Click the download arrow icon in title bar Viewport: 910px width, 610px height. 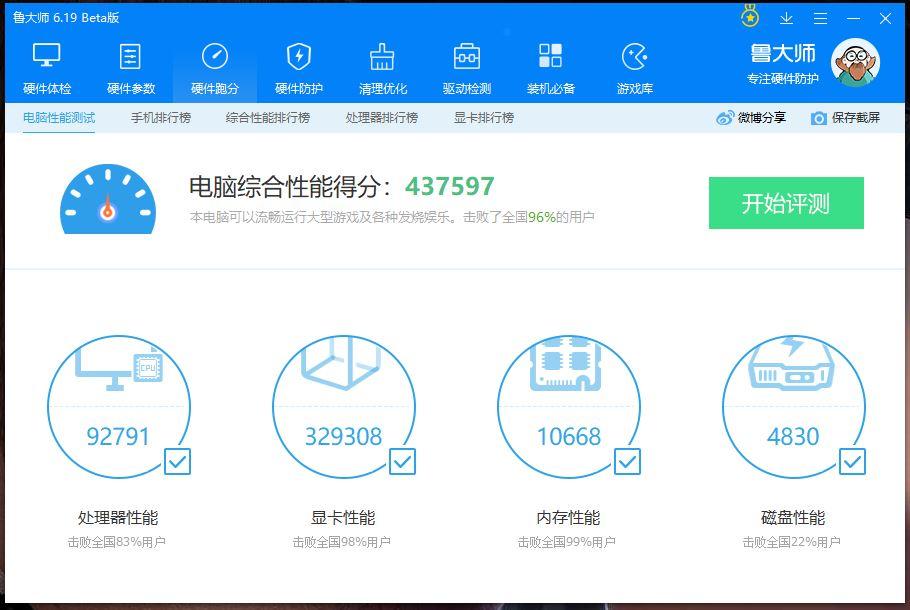pyautogui.click(x=786, y=19)
